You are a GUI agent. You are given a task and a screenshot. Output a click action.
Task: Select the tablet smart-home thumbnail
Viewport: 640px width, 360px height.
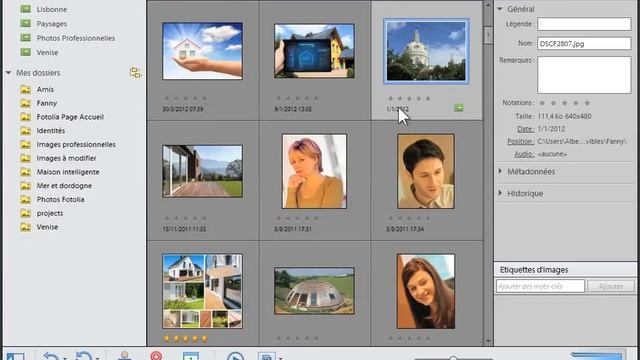314,51
